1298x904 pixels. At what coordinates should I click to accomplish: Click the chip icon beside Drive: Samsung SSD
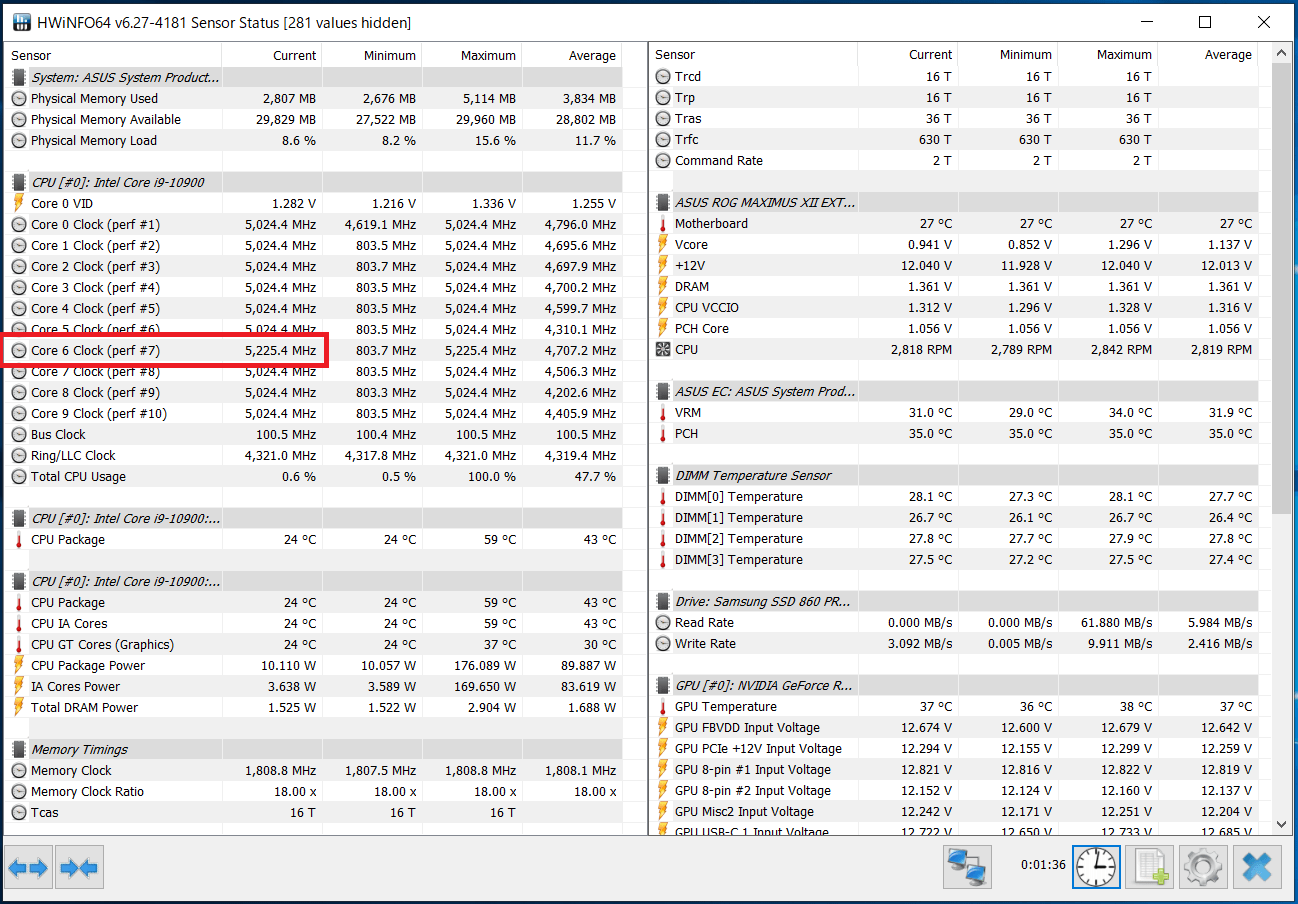point(662,601)
